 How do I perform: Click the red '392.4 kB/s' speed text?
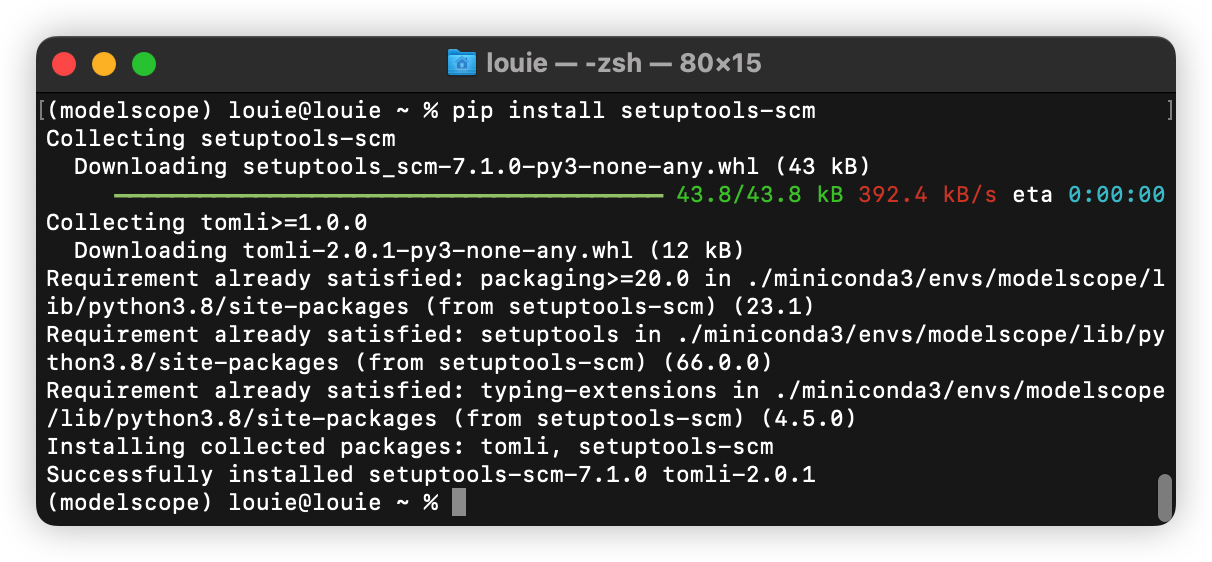point(927,194)
